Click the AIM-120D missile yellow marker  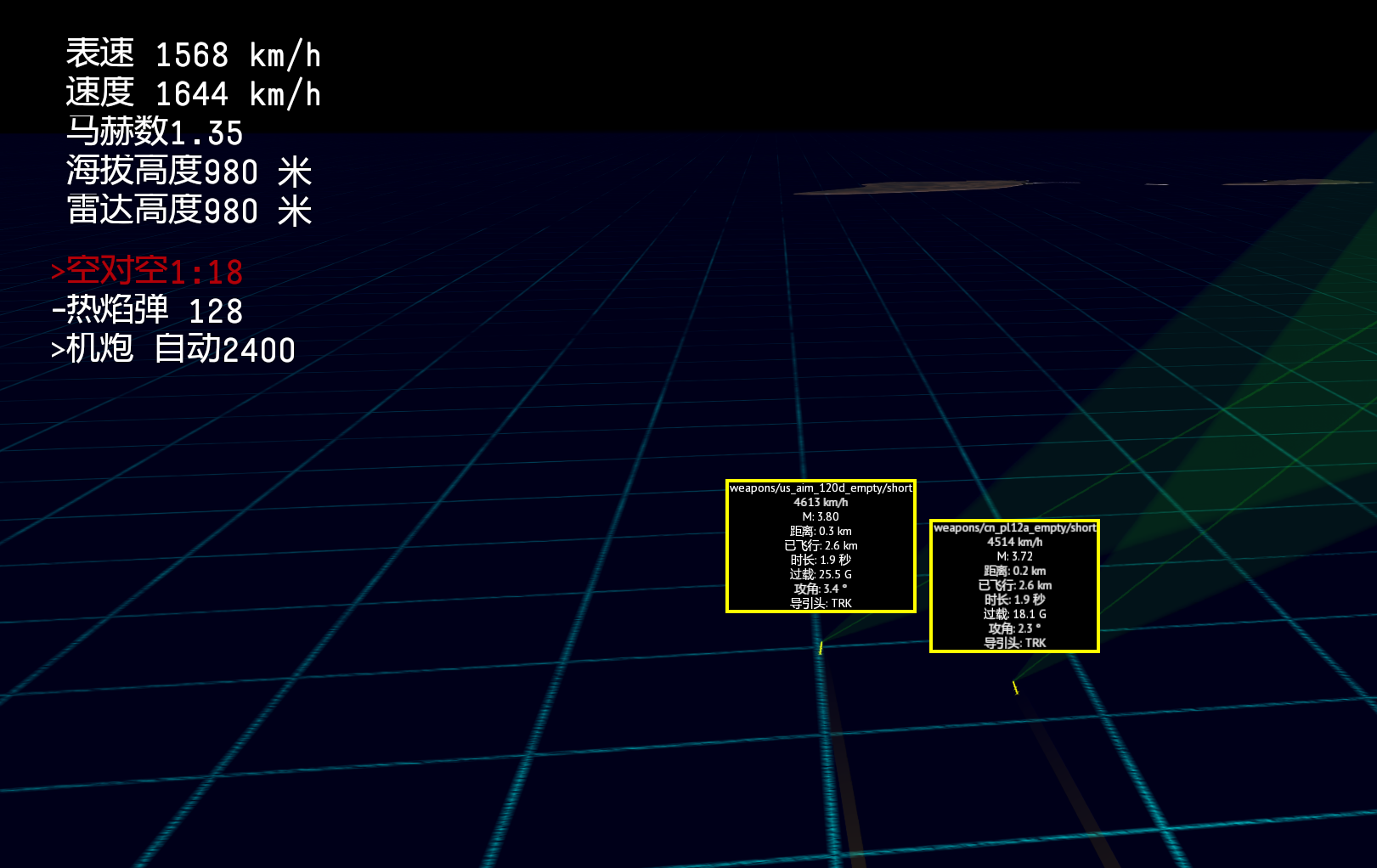coord(821,648)
